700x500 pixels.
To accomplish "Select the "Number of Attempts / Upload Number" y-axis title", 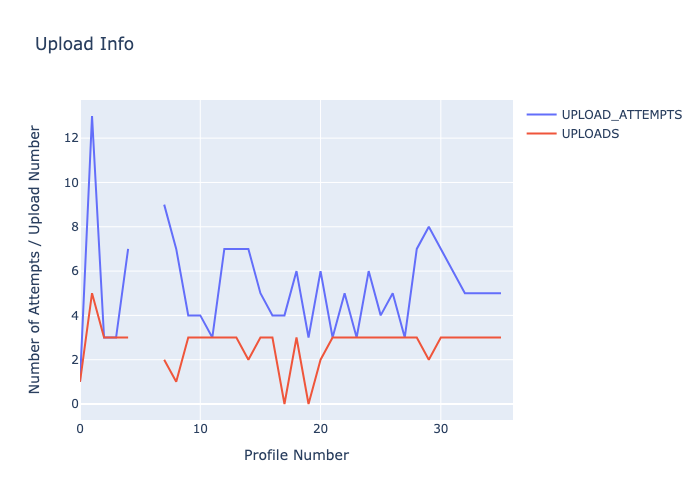I will click(x=35, y=259).
